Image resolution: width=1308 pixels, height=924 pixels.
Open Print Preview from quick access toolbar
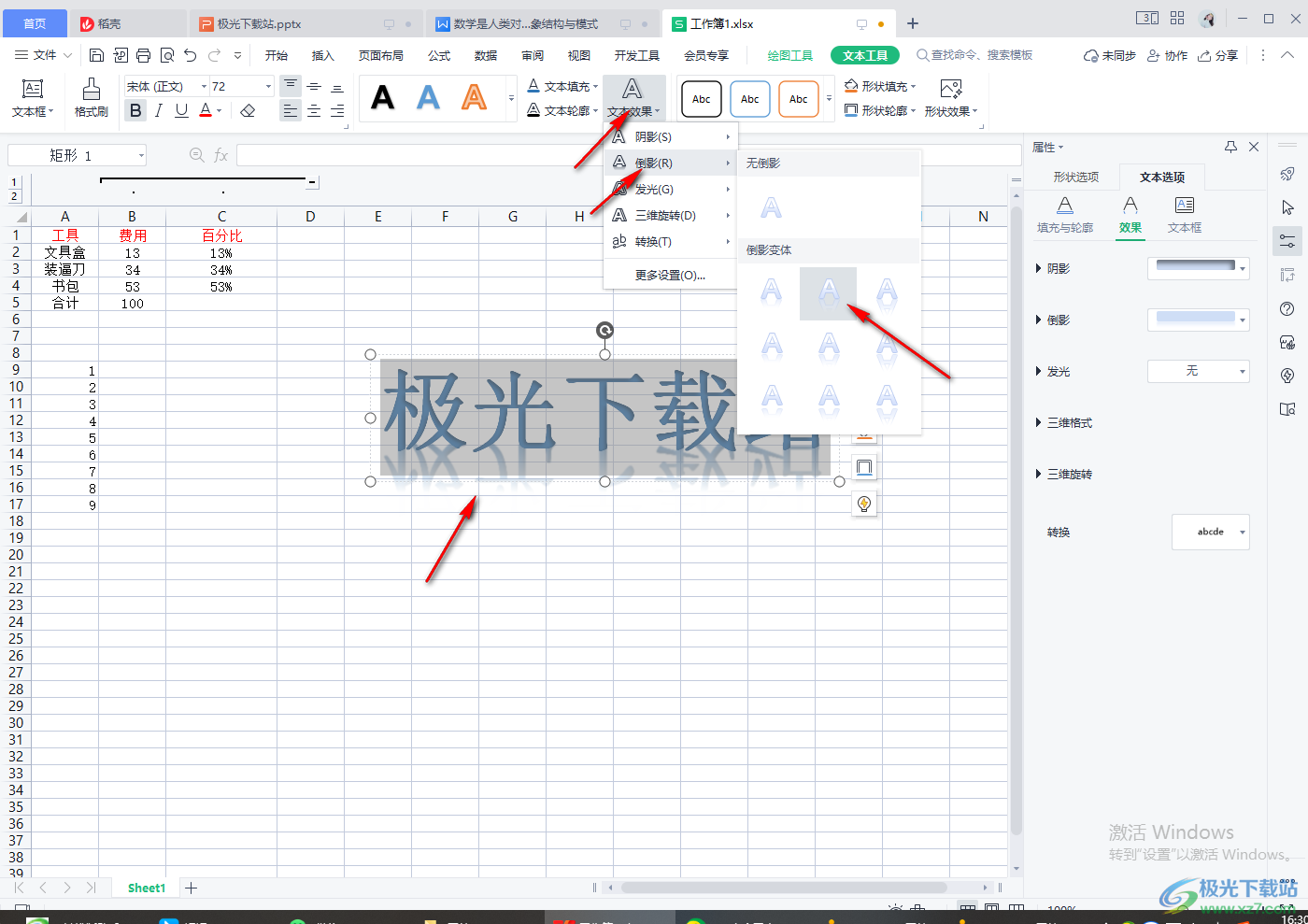click(x=167, y=56)
